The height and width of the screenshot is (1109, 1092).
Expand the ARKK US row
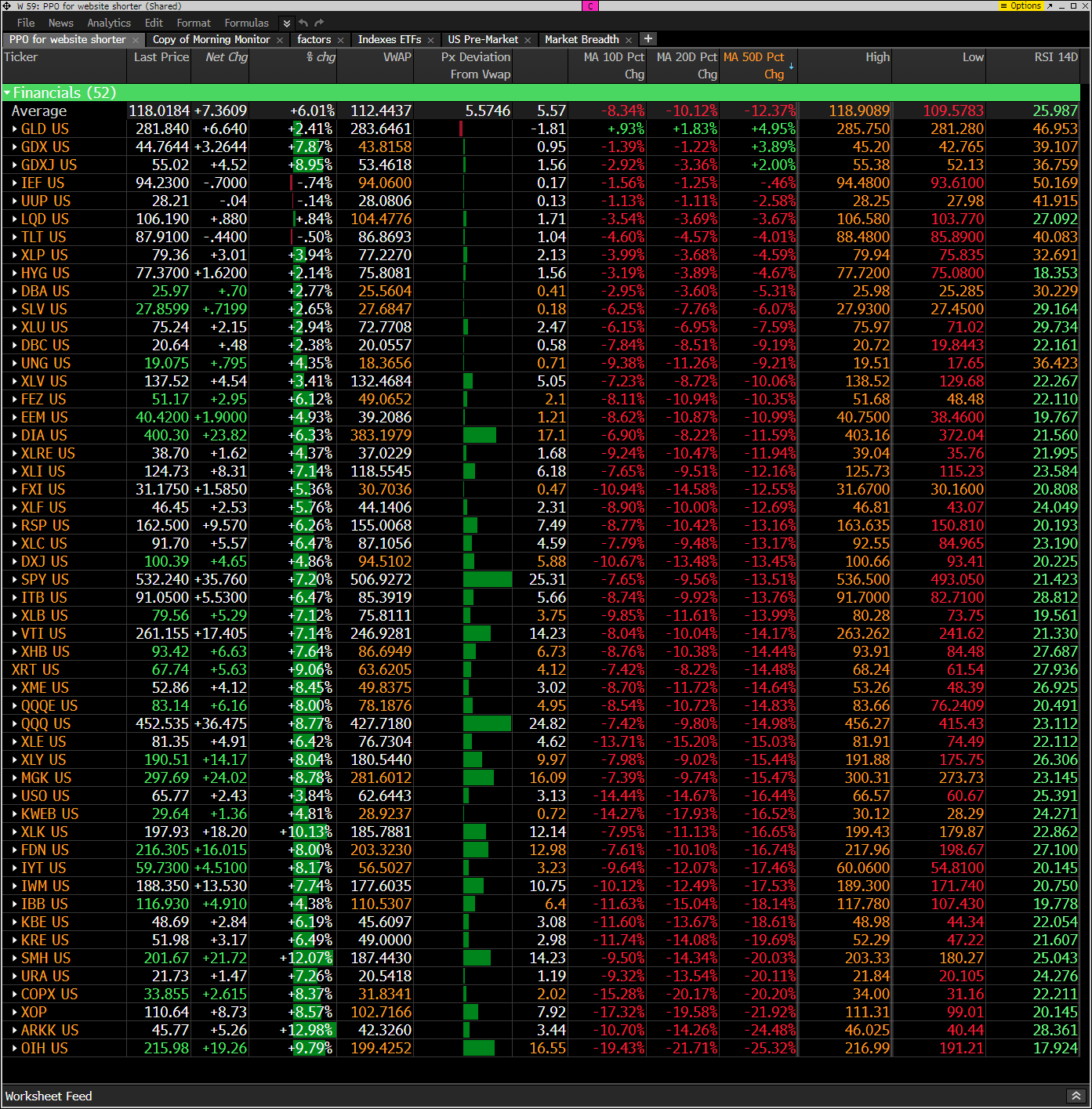pos(15,1031)
